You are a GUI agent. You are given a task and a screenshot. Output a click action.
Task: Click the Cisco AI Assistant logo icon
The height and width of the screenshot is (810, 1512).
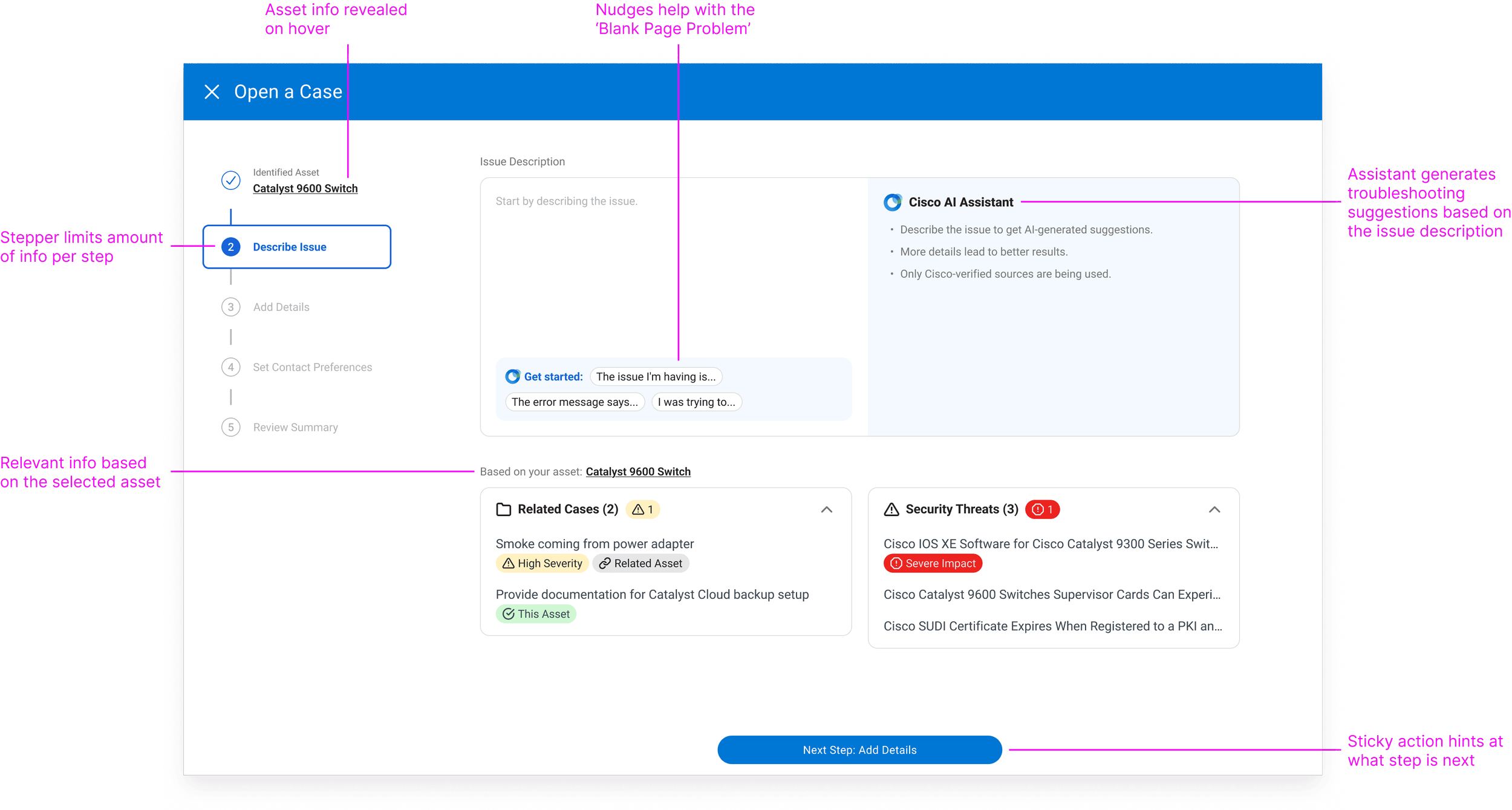pyautogui.click(x=893, y=202)
